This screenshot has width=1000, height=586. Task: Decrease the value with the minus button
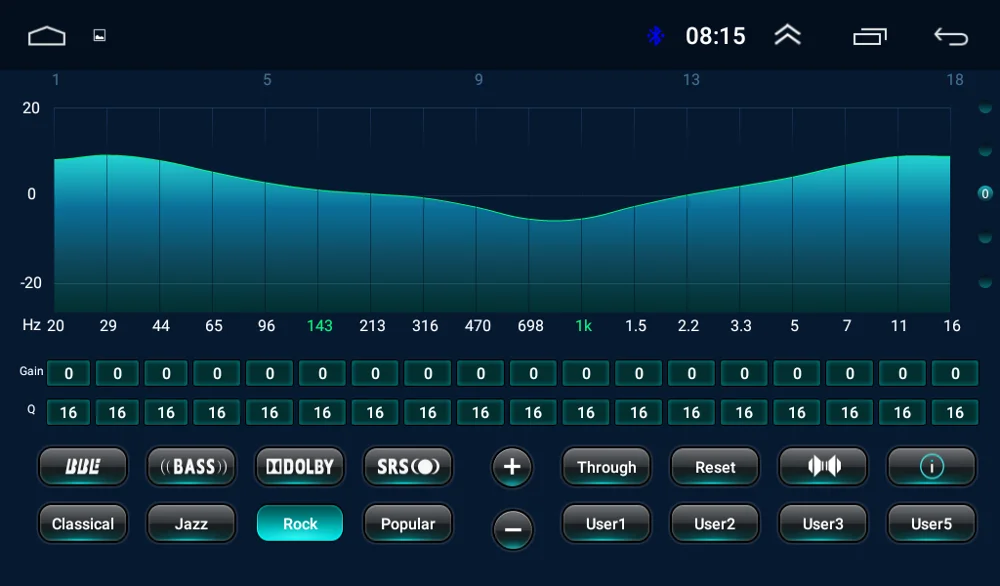coord(512,529)
